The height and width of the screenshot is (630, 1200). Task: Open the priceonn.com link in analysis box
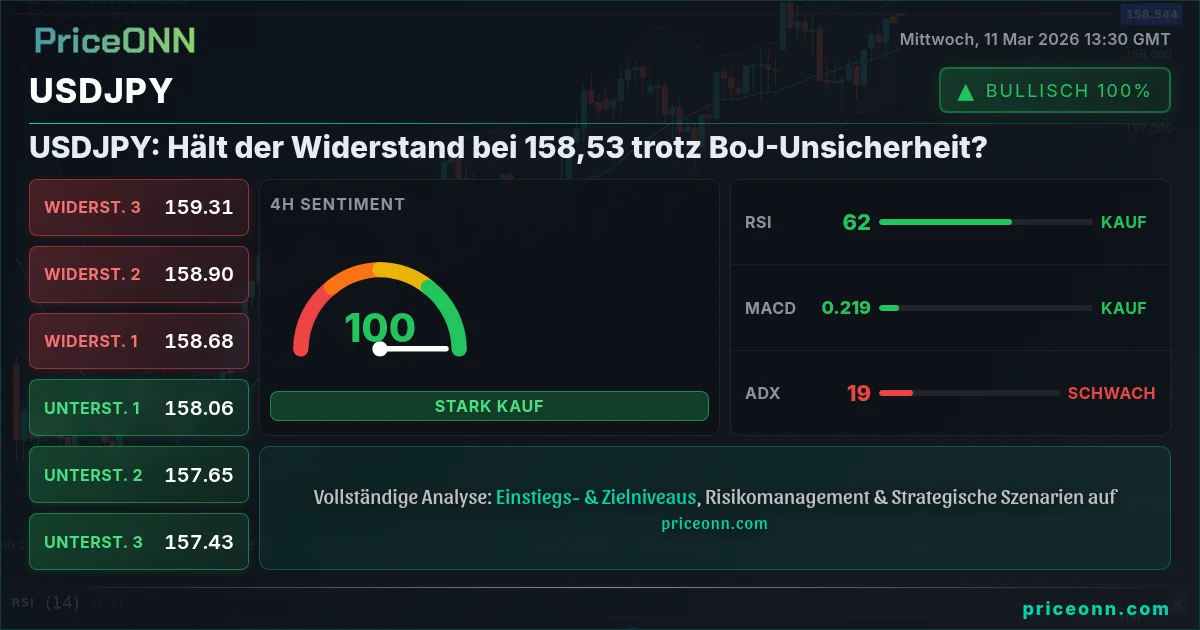(x=714, y=523)
